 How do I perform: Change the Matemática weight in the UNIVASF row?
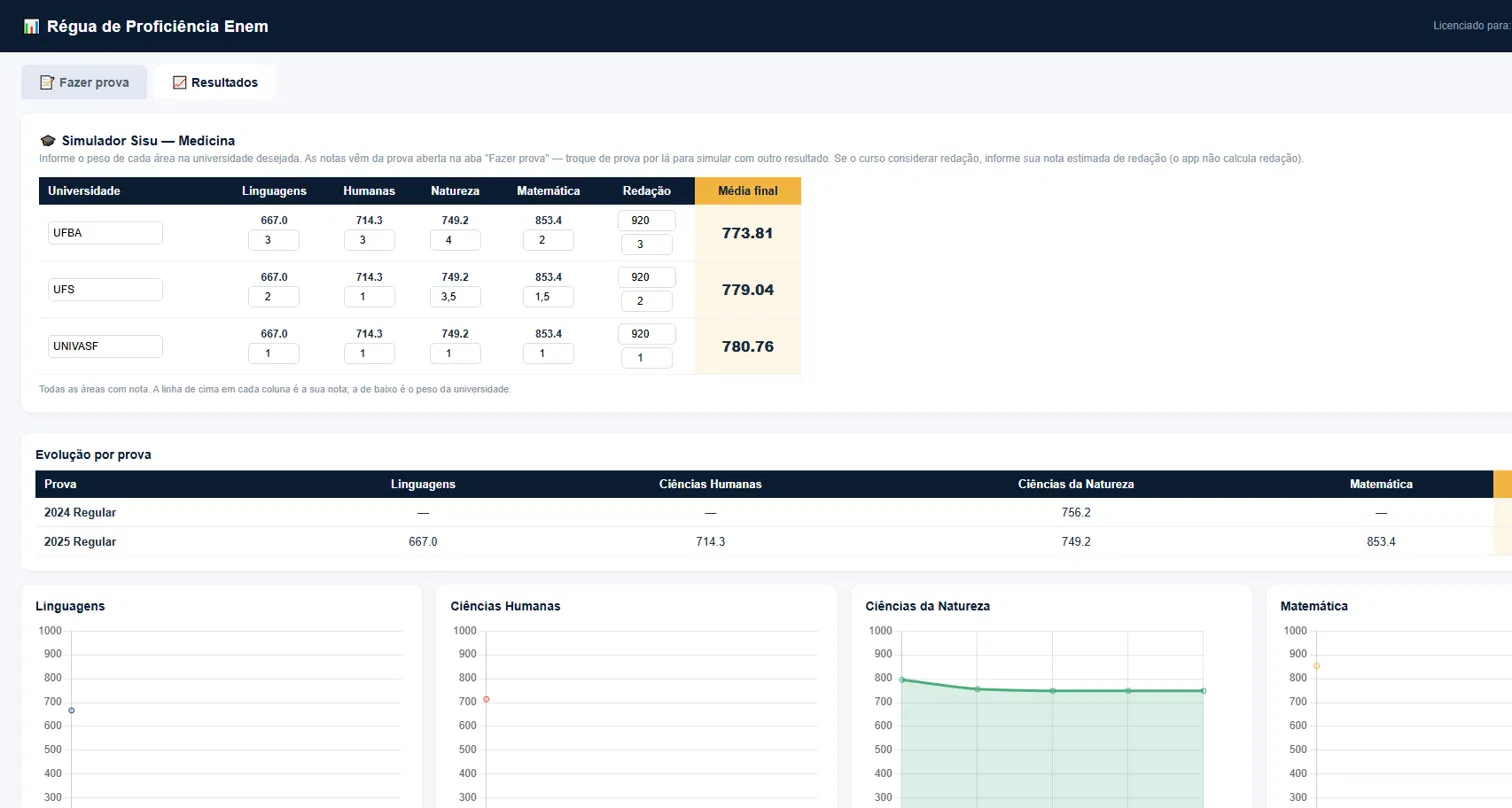coord(548,354)
